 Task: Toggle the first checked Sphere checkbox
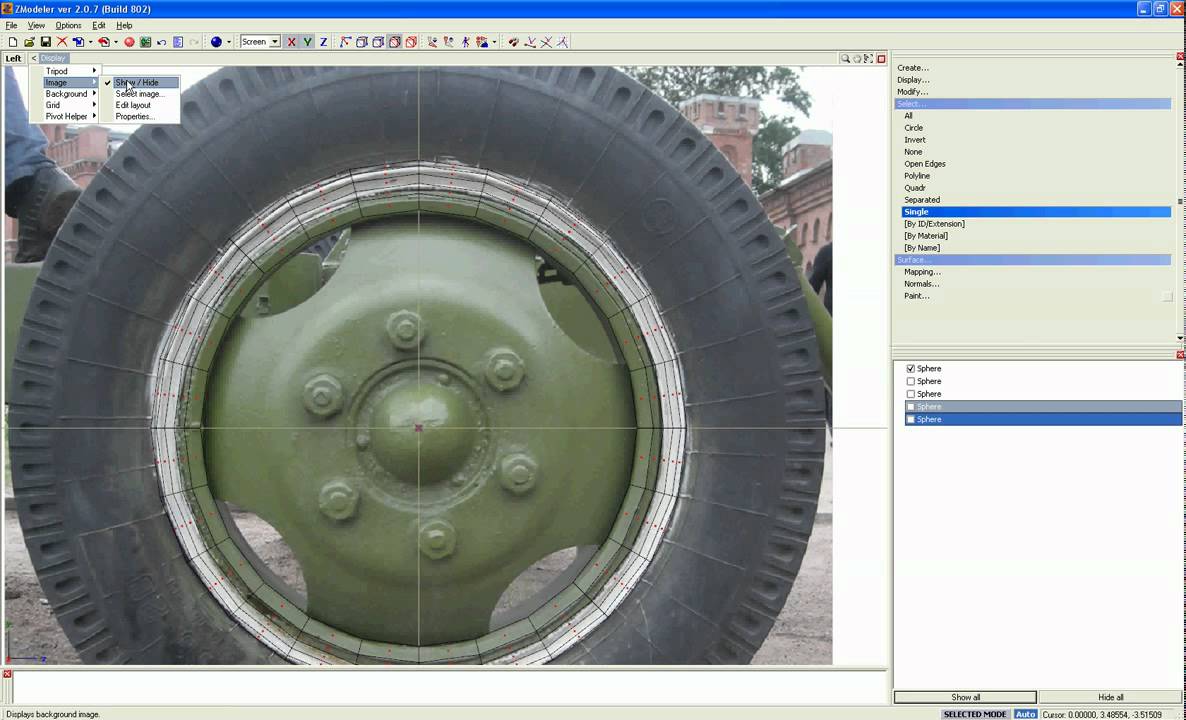click(x=911, y=369)
